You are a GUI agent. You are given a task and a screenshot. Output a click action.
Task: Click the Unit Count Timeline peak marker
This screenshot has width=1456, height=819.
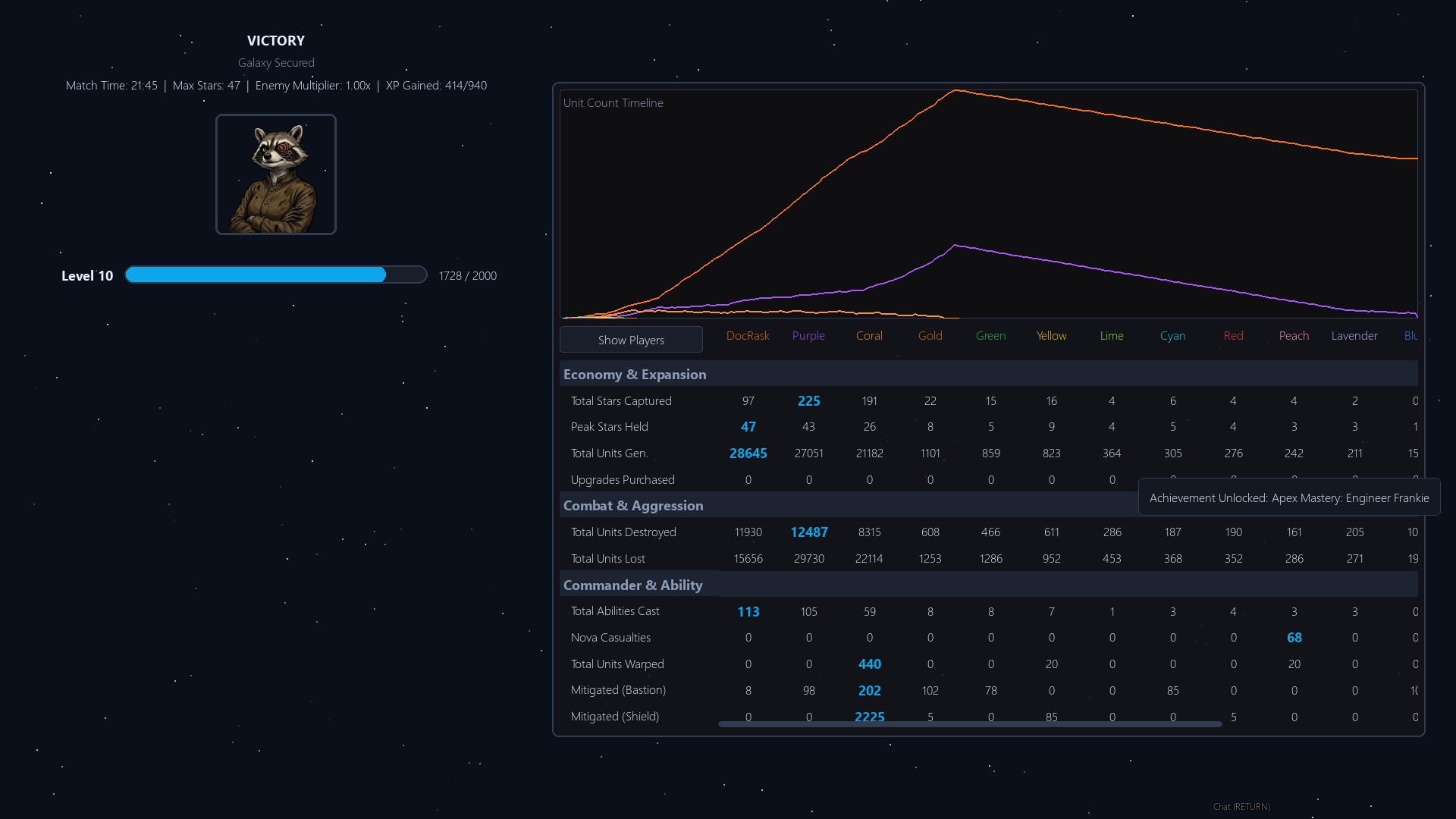click(955, 90)
